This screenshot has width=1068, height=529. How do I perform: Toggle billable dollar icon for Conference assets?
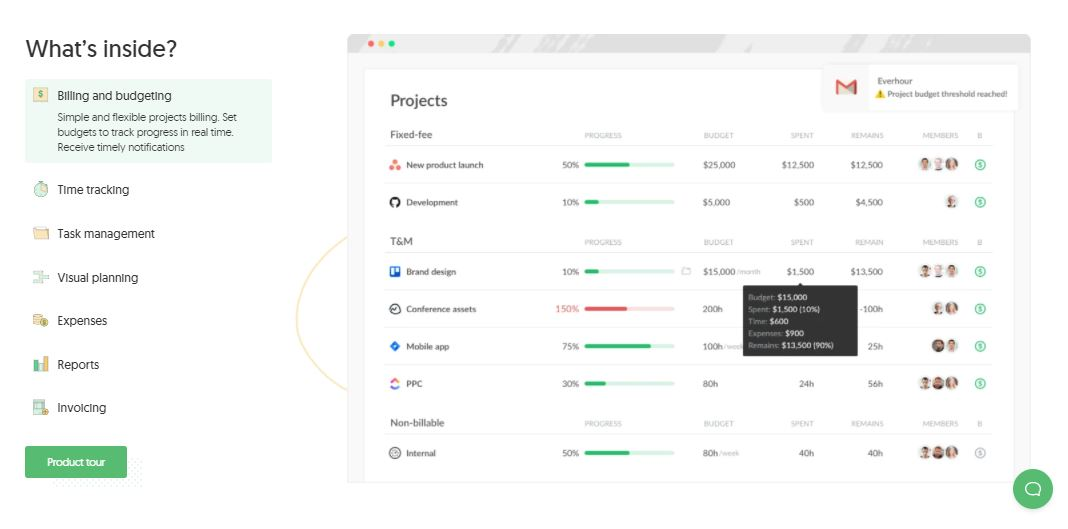(x=980, y=309)
